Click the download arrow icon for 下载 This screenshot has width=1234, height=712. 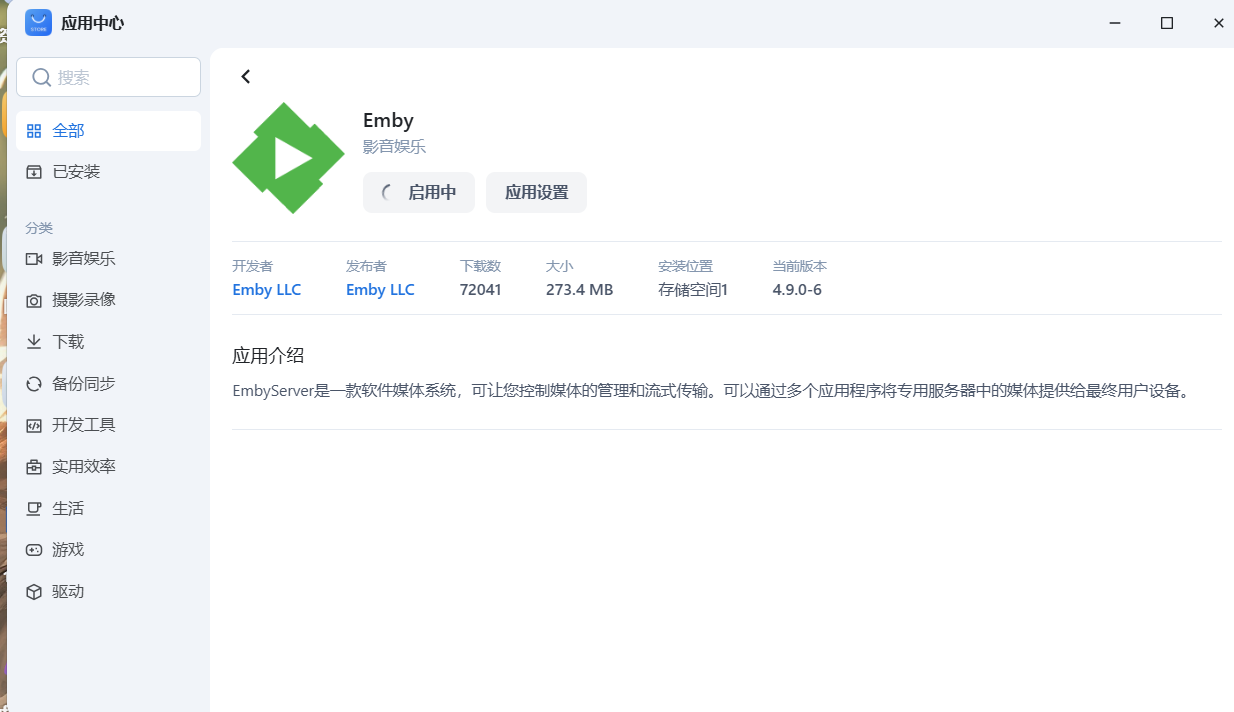(34, 342)
